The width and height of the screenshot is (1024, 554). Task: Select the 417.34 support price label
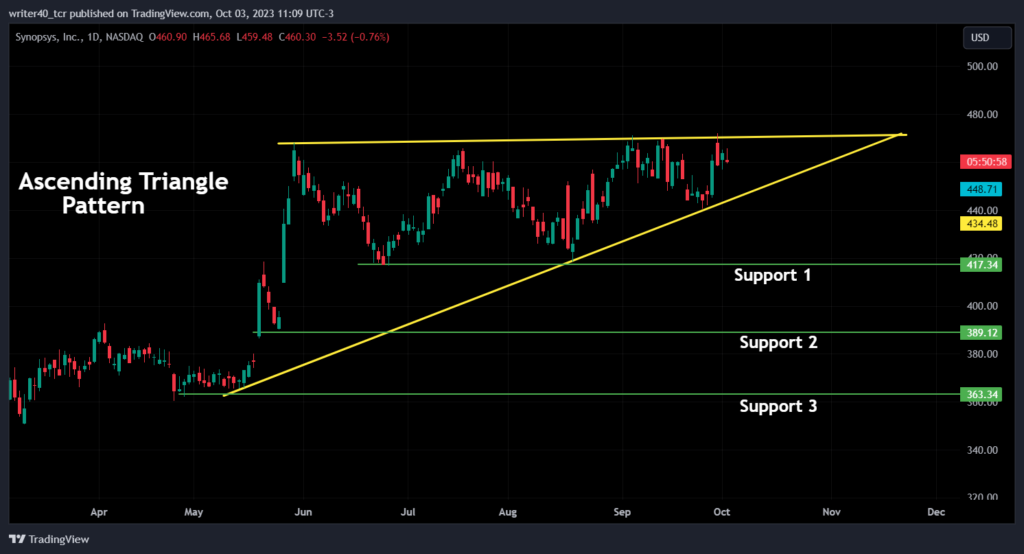click(x=981, y=265)
